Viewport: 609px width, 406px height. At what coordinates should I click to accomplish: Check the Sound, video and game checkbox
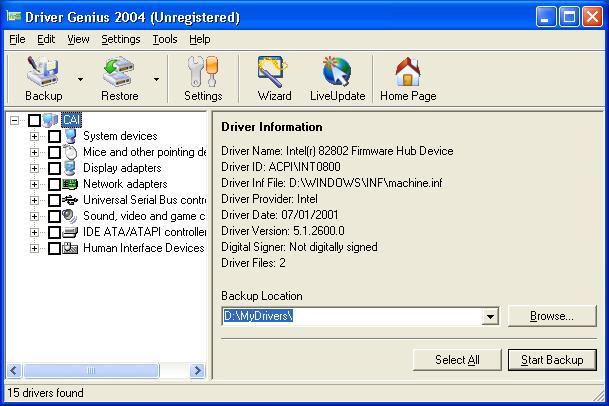(54, 216)
